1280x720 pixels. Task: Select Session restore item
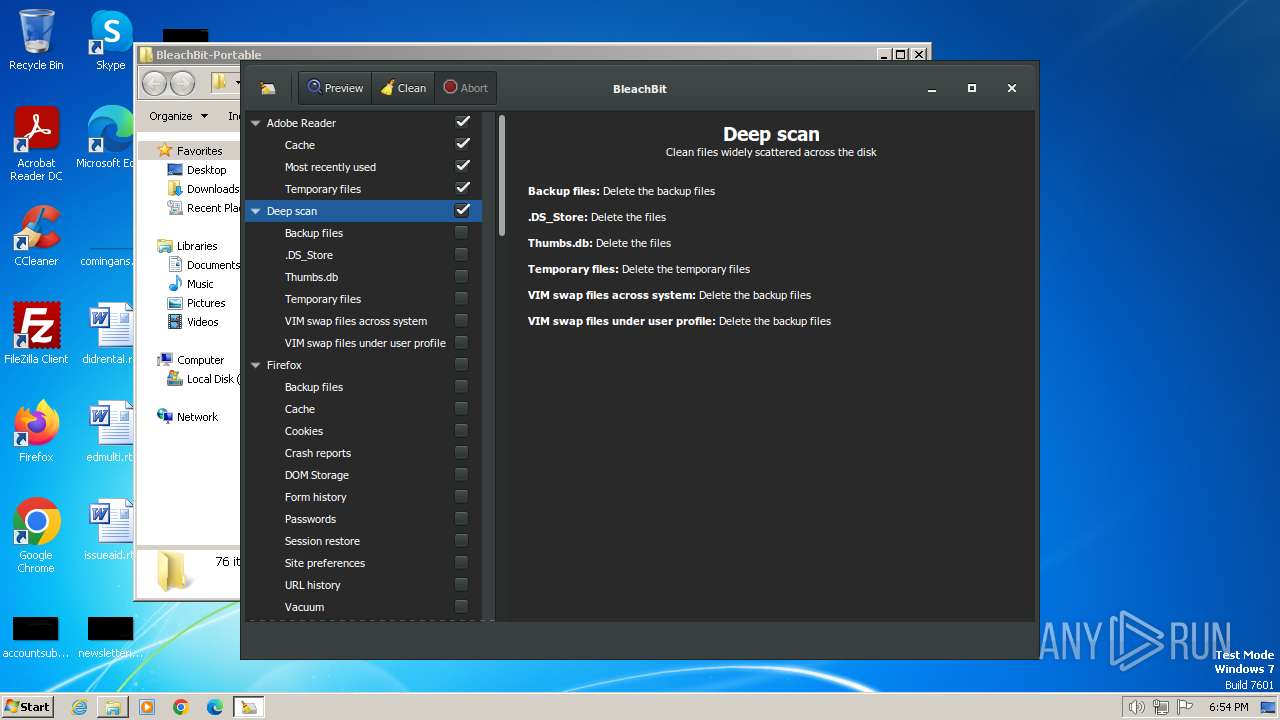click(x=322, y=541)
